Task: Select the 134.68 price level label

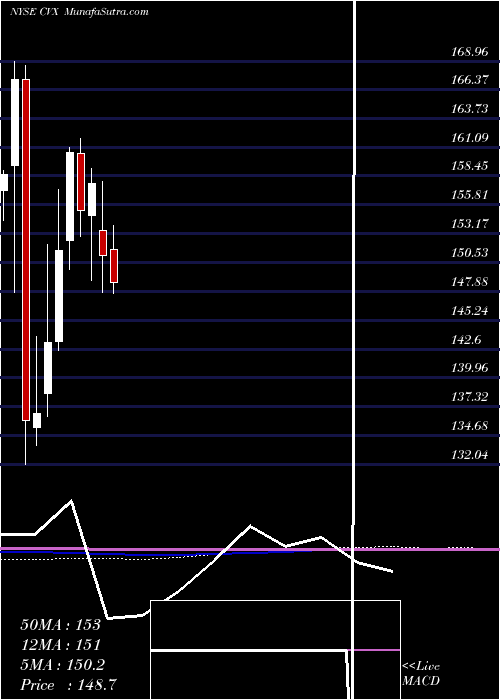Action: [x=470, y=425]
